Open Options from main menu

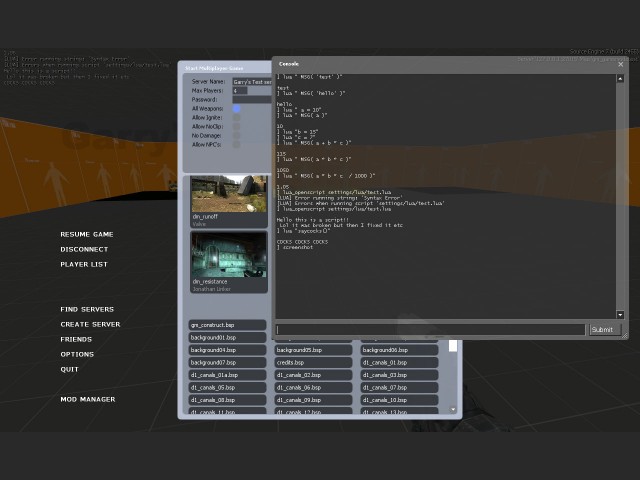tap(77, 354)
